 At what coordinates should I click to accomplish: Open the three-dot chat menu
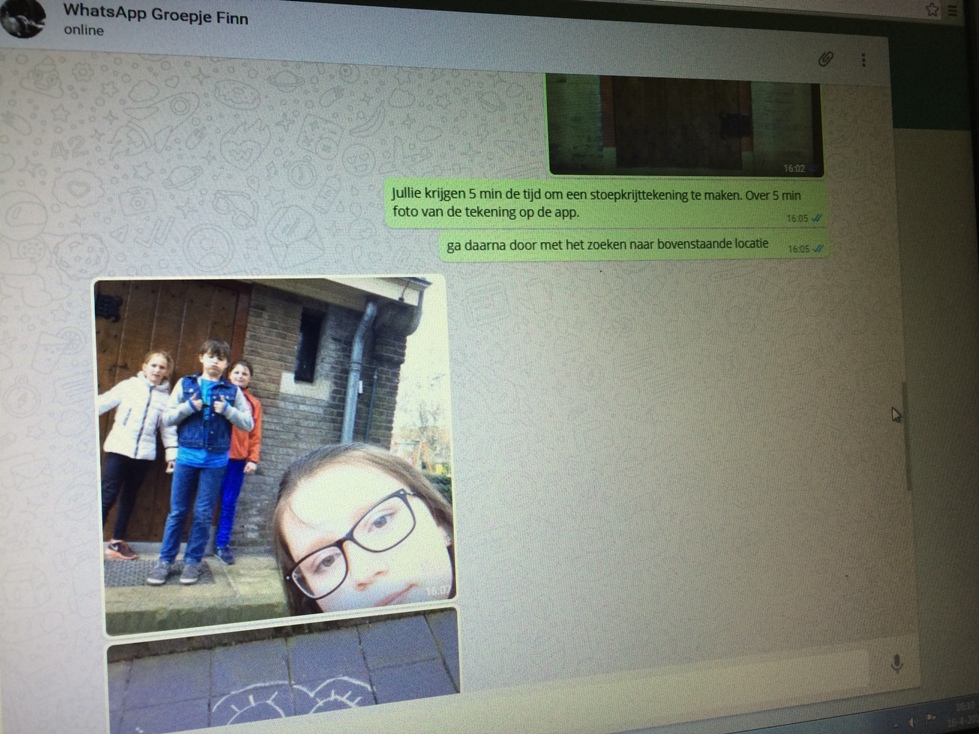click(863, 60)
